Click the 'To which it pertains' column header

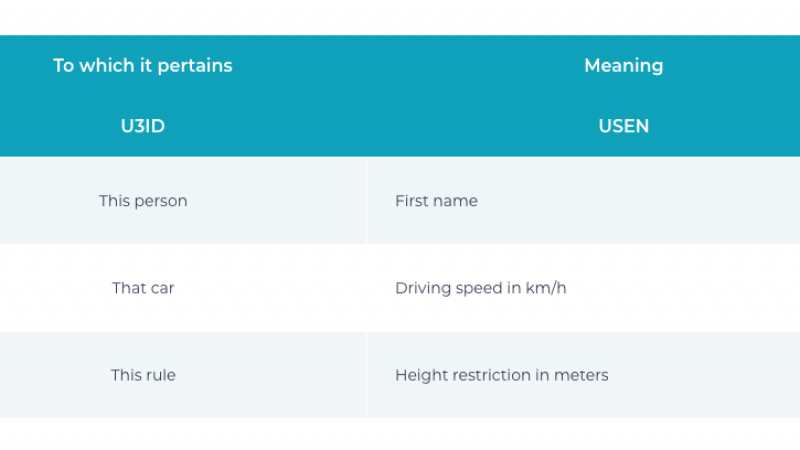(x=143, y=66)
